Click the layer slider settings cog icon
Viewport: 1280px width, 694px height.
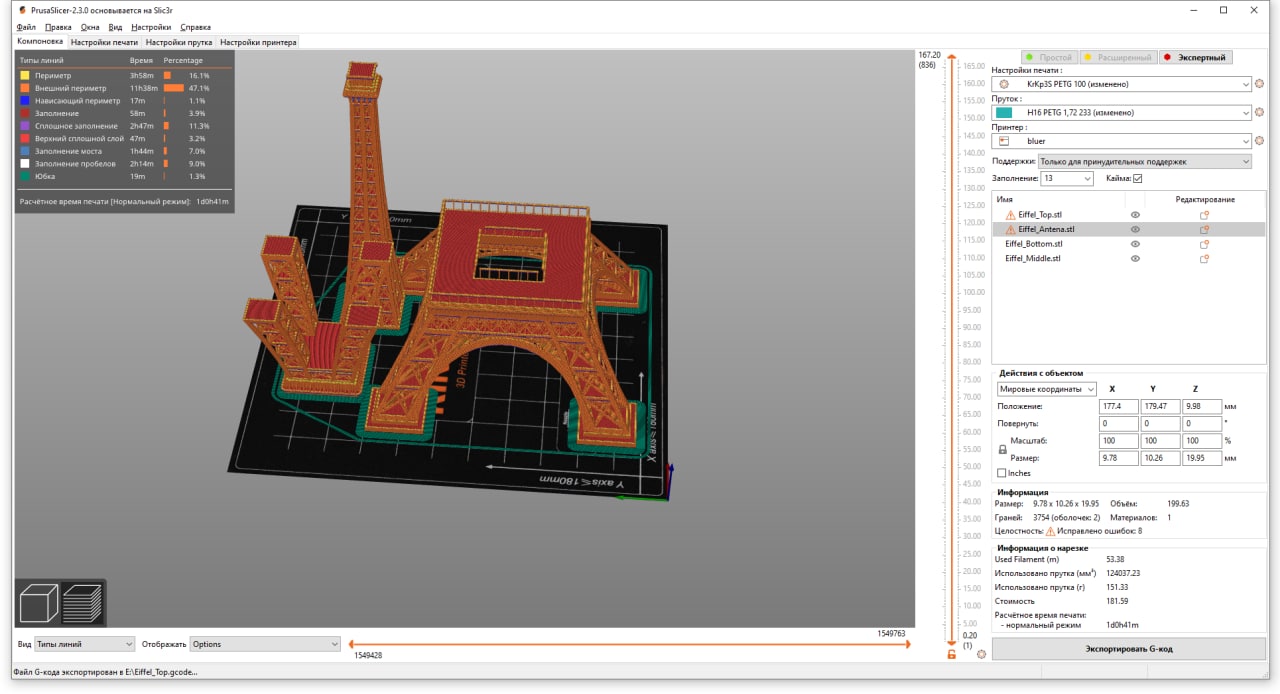(x=981, y=655)
